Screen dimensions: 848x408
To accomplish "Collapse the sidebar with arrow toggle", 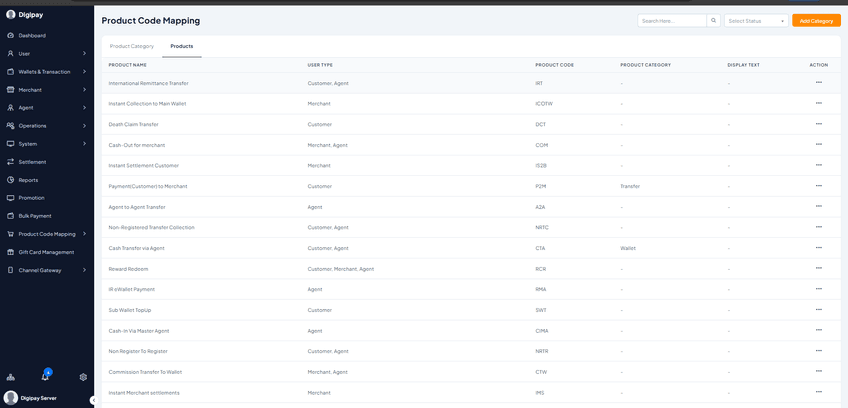I will [x=93, y=400].
